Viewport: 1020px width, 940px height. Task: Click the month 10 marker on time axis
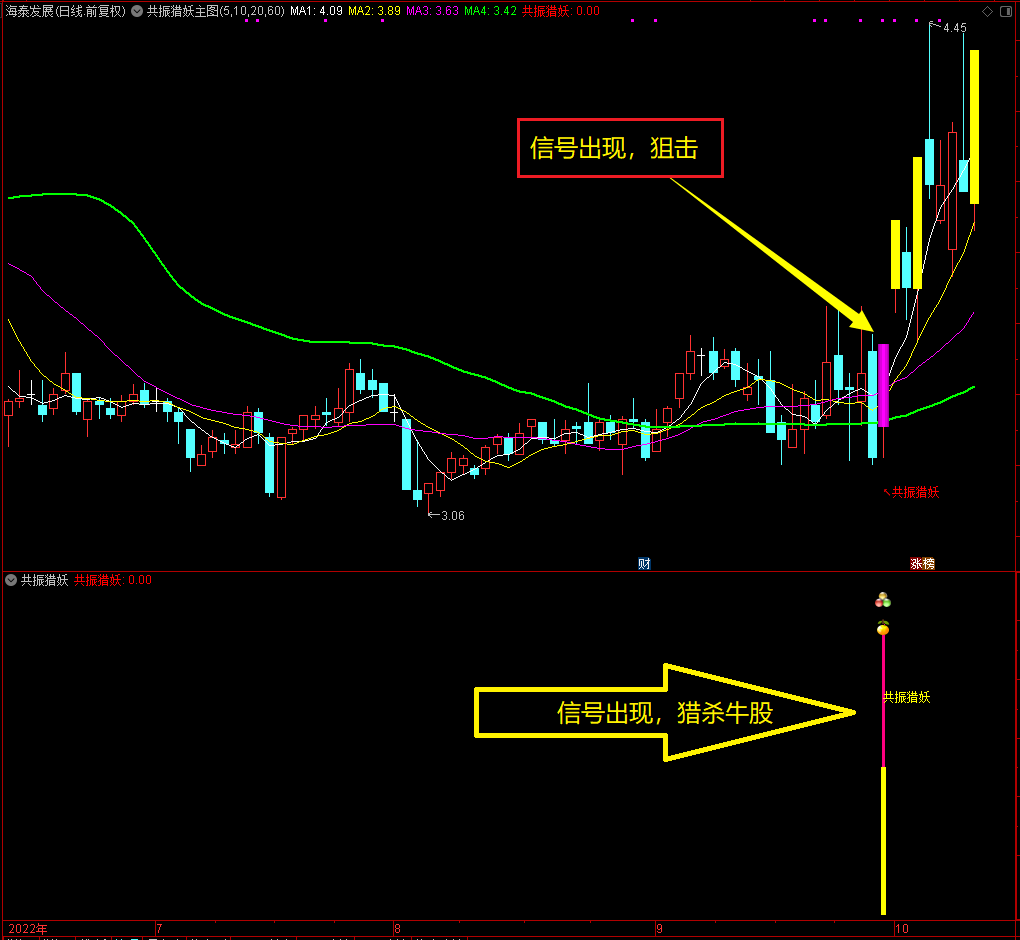[x=902, y=928]
